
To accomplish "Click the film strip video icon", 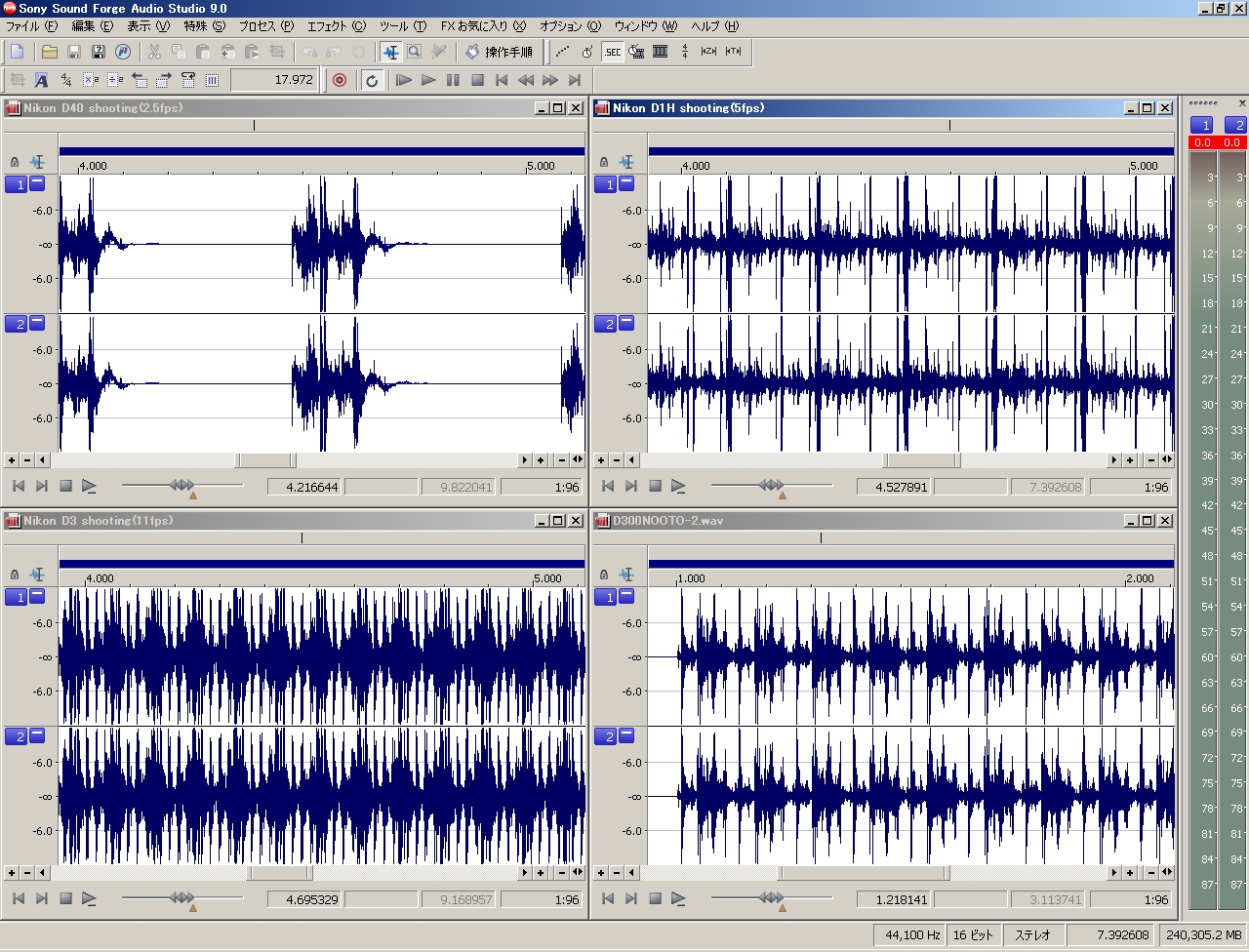I will pyautogui.click(x=661, y=52).
